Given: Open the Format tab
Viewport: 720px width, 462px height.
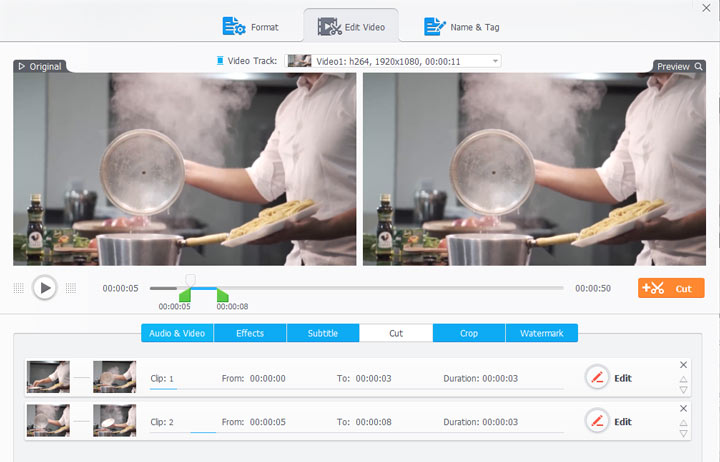Looking at the screenshot, I should click(x=250, y=27).
